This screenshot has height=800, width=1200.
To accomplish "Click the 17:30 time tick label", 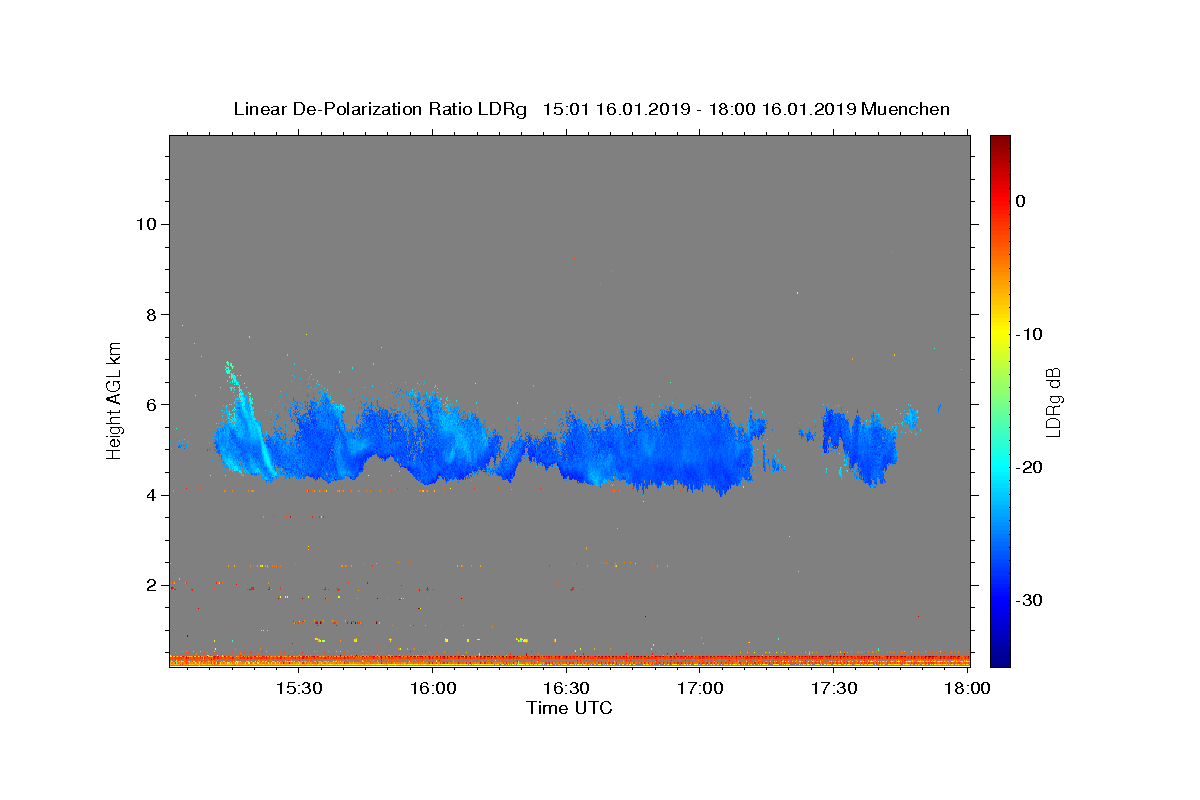I will coord(835,688).
